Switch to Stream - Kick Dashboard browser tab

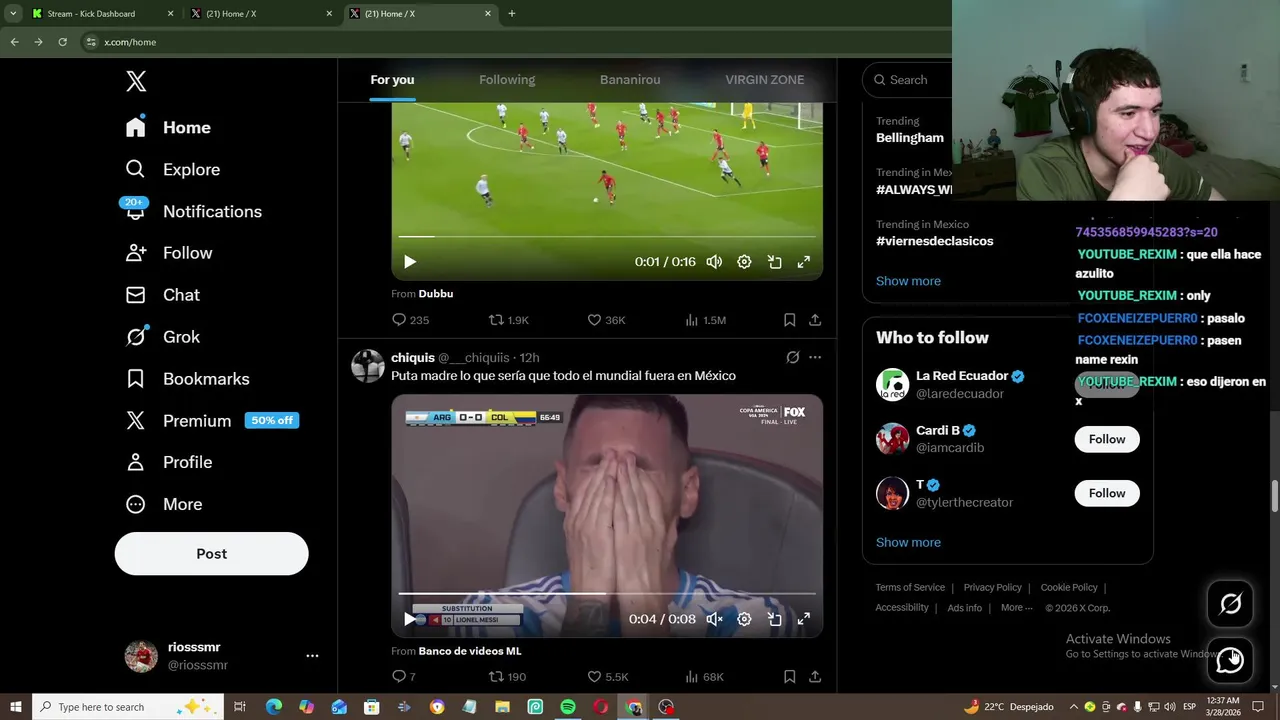pos(102,14)
